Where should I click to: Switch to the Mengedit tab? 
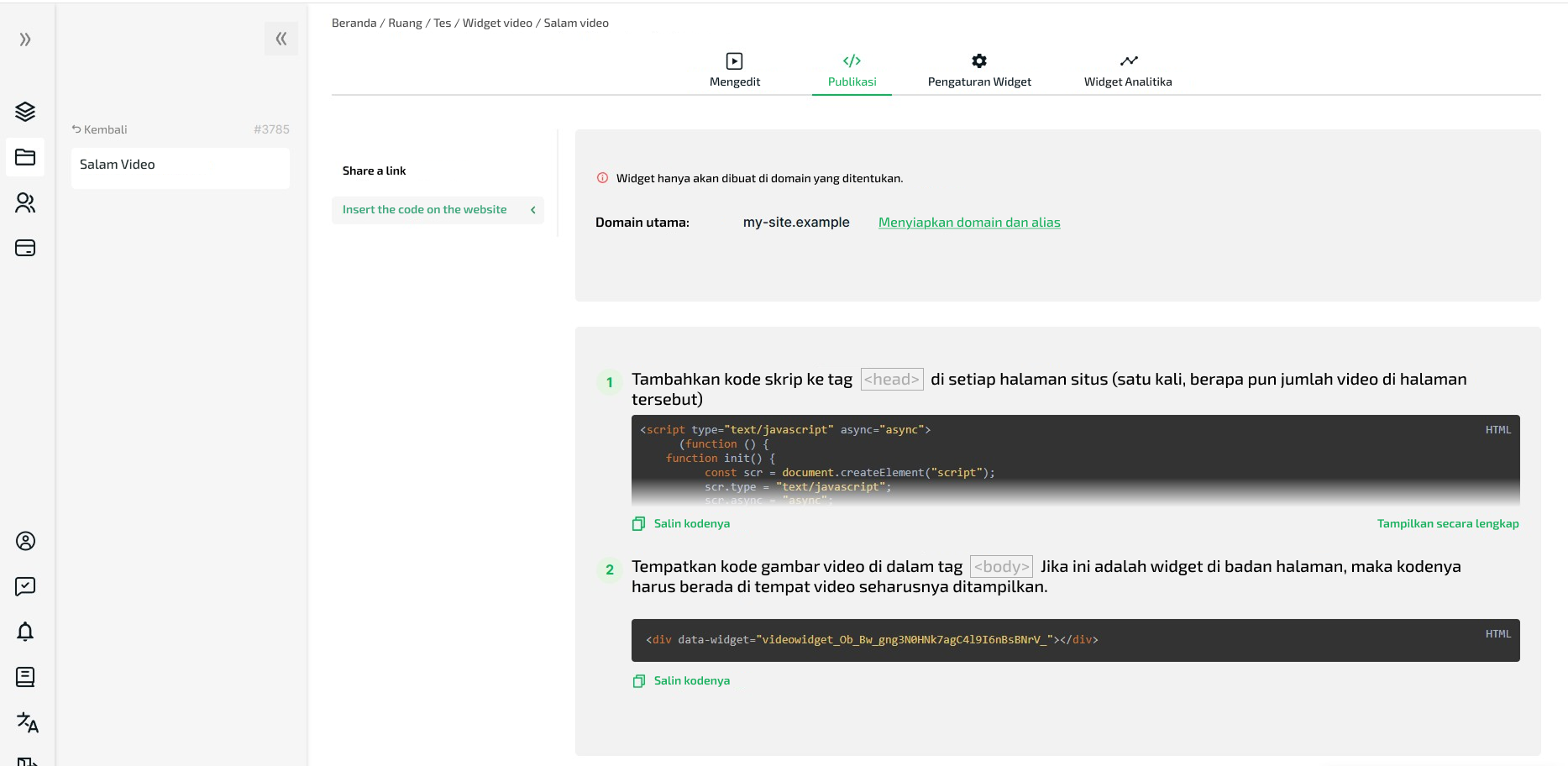coord(734,71)
